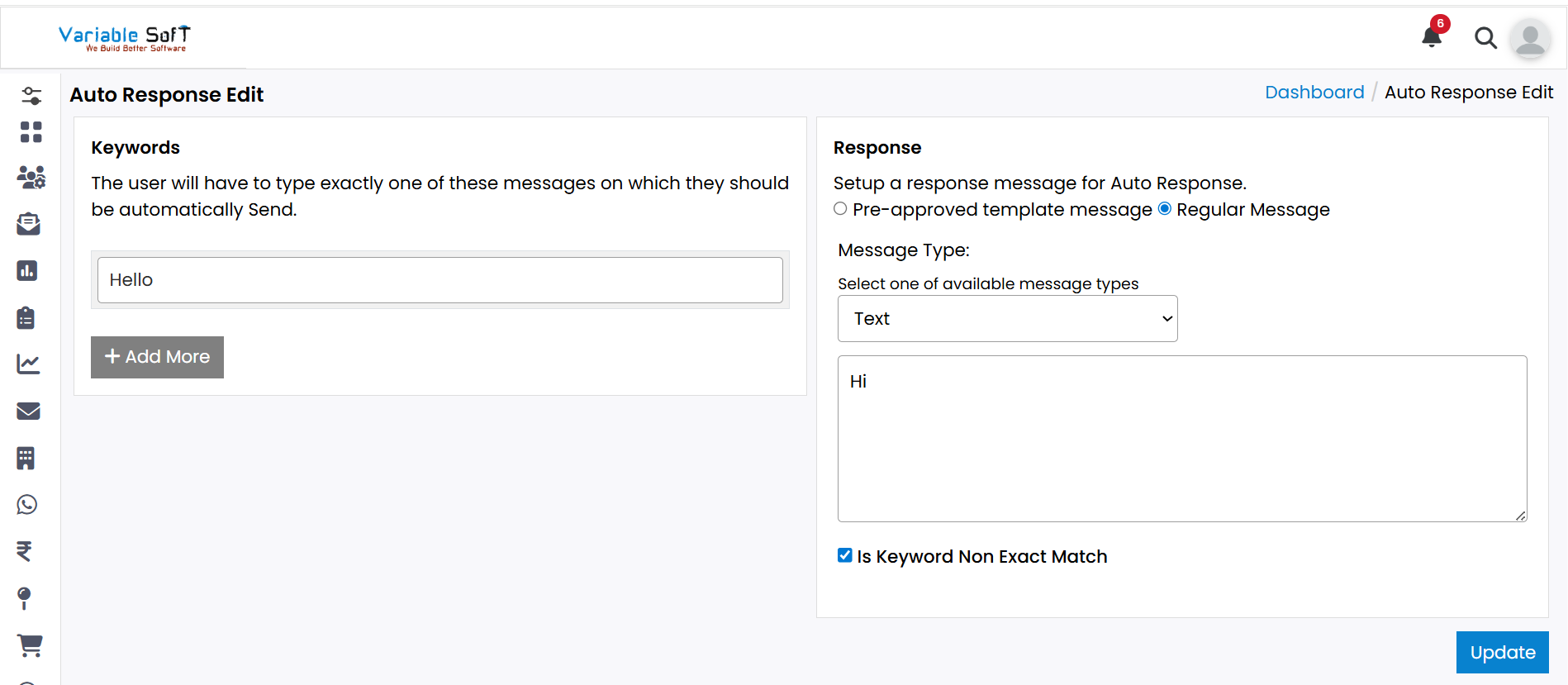Open the line chart icon in sidebar
This screenshot has height=685, width=1568.
(28, 364)
